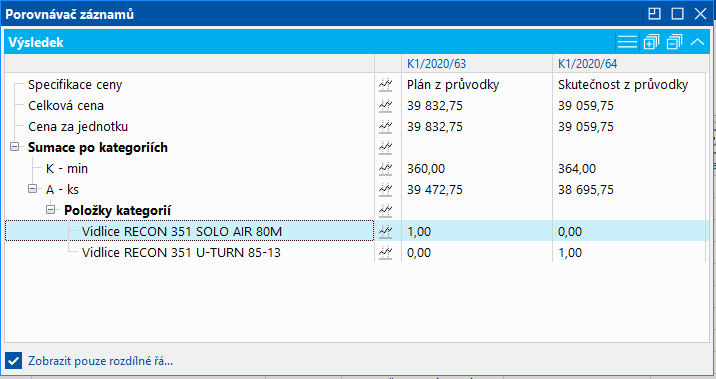Click Zobrazit pouze rozdílné řá... label
The image size is (716, 379).
click(x=100, y=361)
